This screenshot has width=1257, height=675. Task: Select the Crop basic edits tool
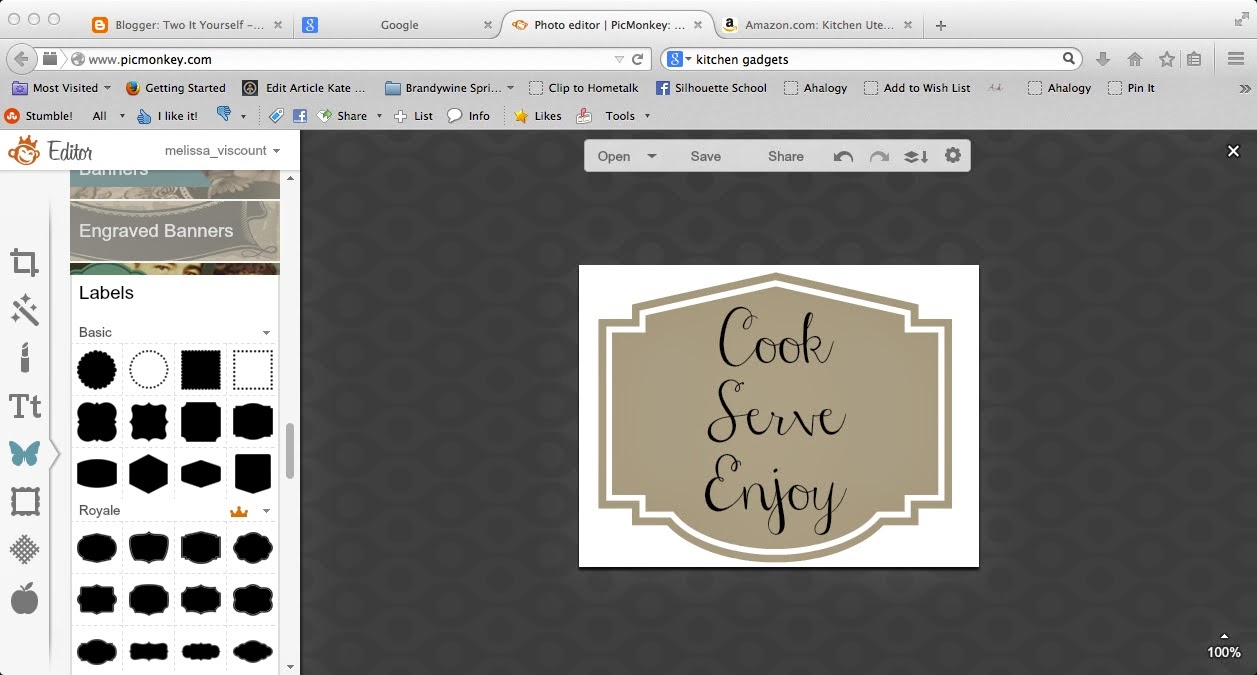(25, 263)
